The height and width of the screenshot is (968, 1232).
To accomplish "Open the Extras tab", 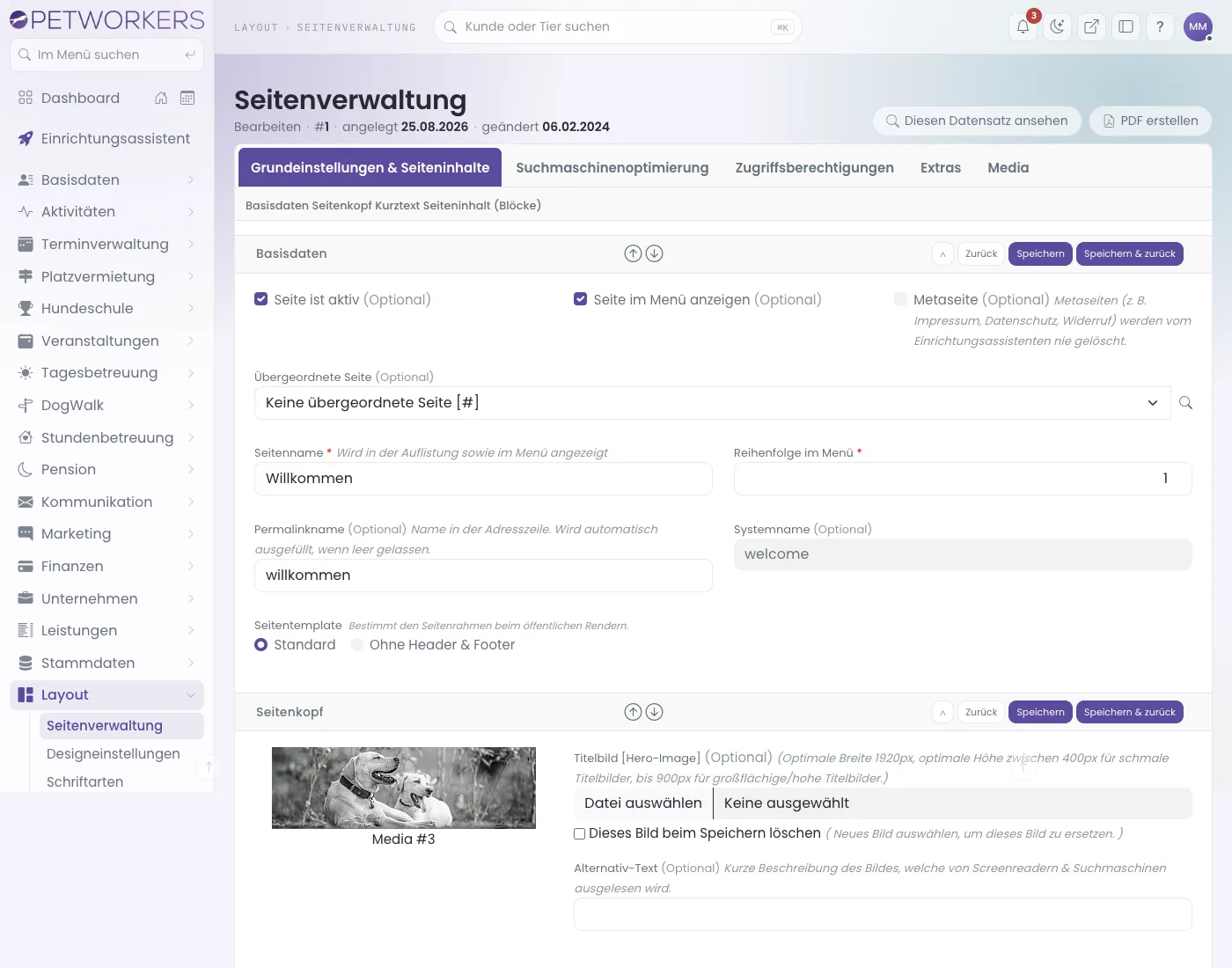I will pos(940,167).
